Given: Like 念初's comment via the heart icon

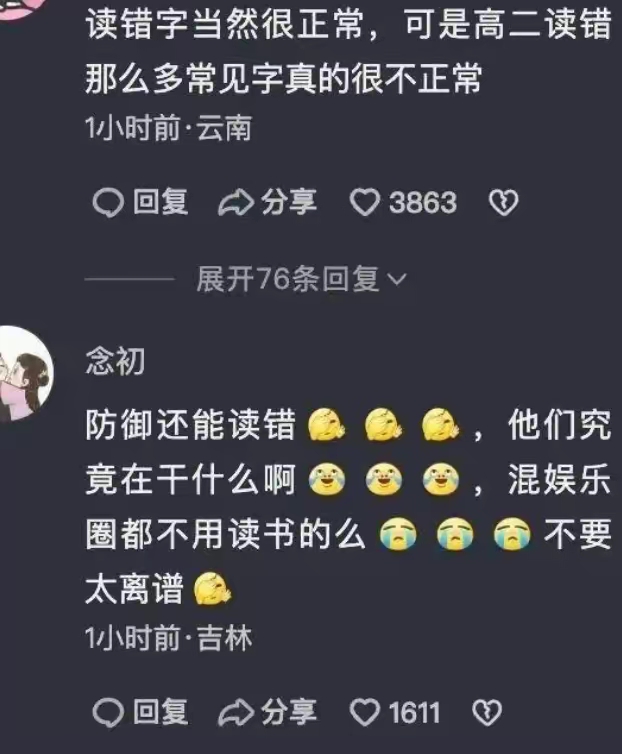Looking at the screenshot, I should pos(364,712).
